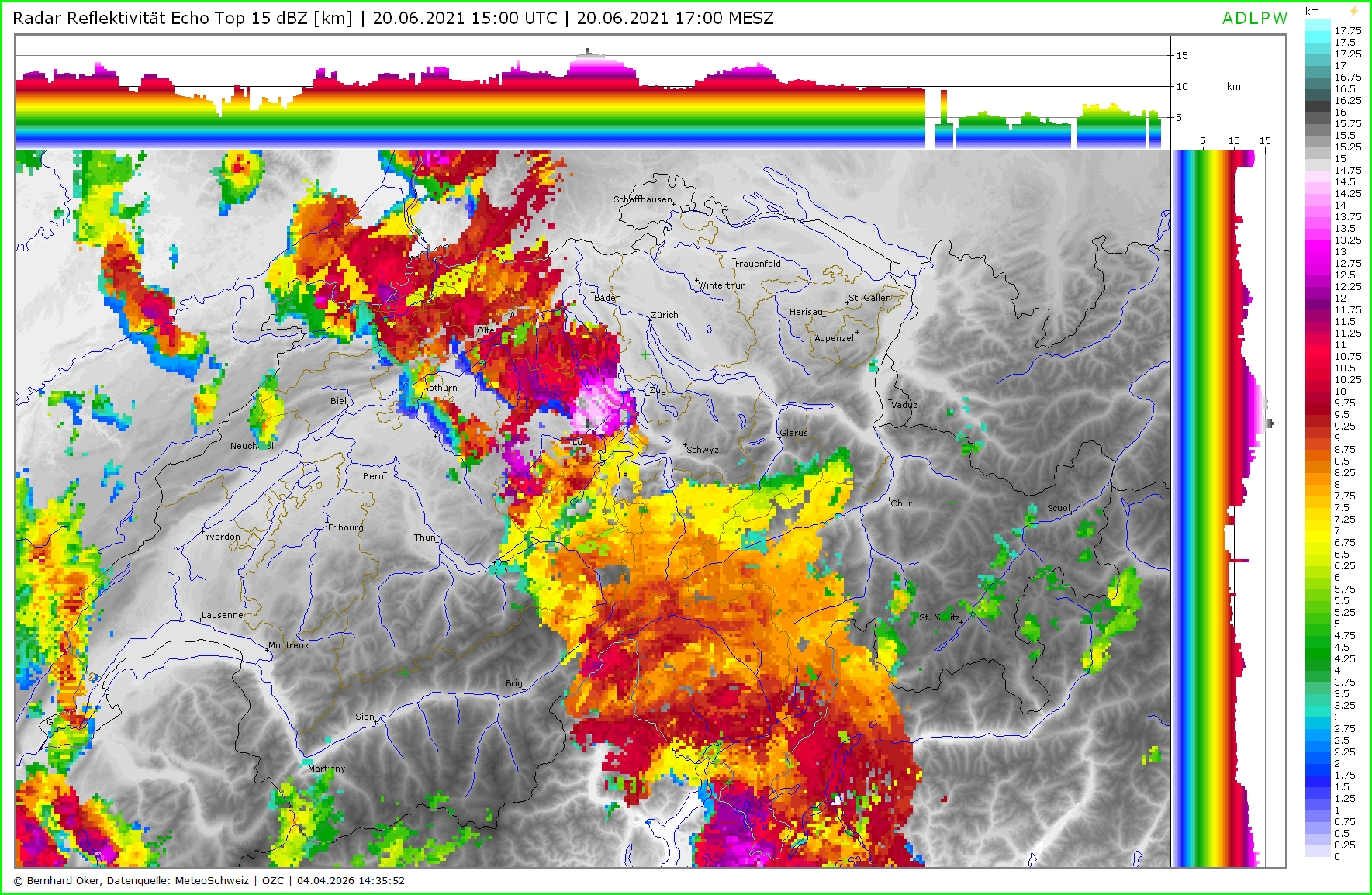The image size is (1372, 895).
Task: Click the pink echo top peak over Zug
Action: (601, 407)
